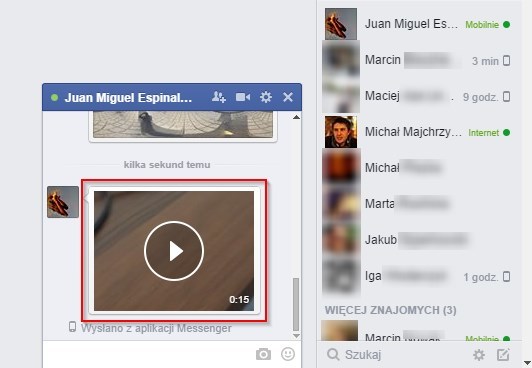
Task: Open chat with Michał Majchrzy...
Action: click(418, 132)
